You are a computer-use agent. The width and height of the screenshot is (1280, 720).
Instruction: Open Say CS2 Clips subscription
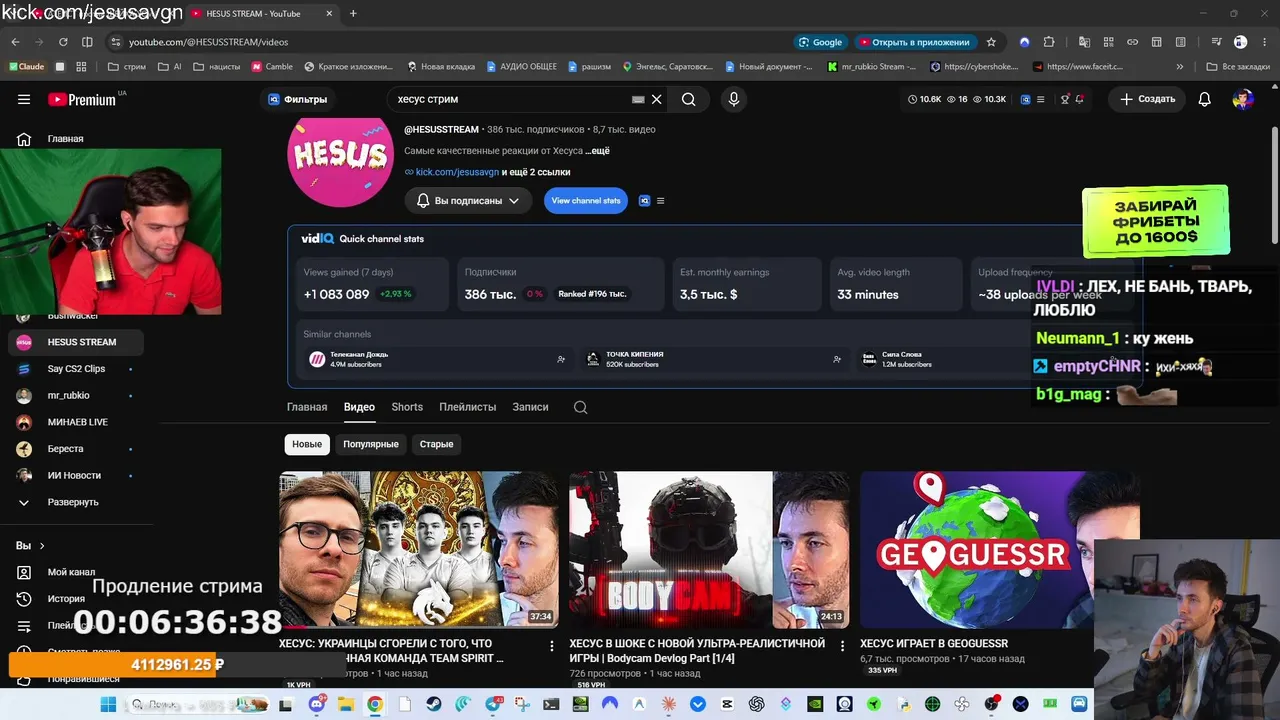76,369
